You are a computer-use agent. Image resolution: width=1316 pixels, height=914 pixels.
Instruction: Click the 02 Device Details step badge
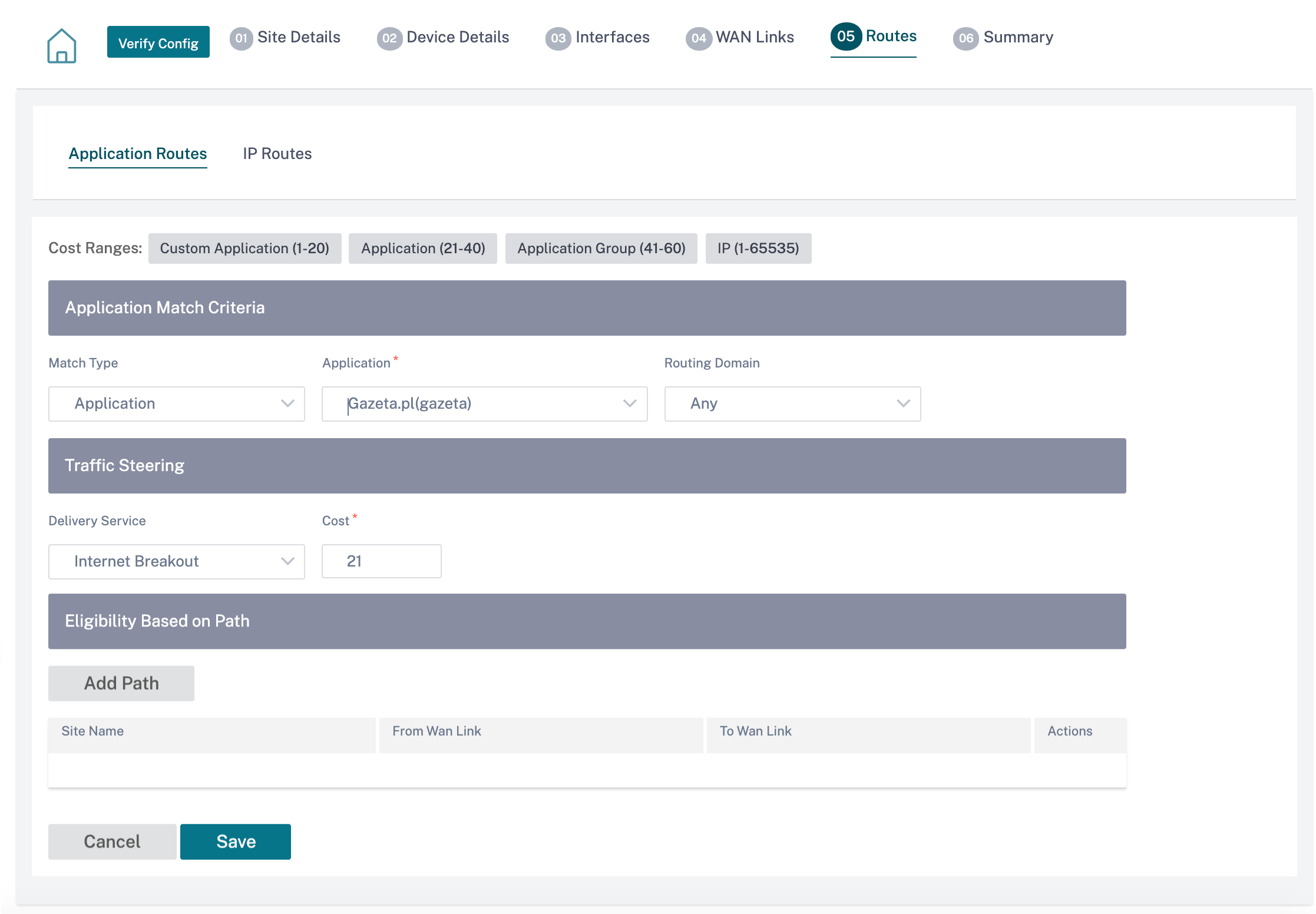[x=389, y=38]
